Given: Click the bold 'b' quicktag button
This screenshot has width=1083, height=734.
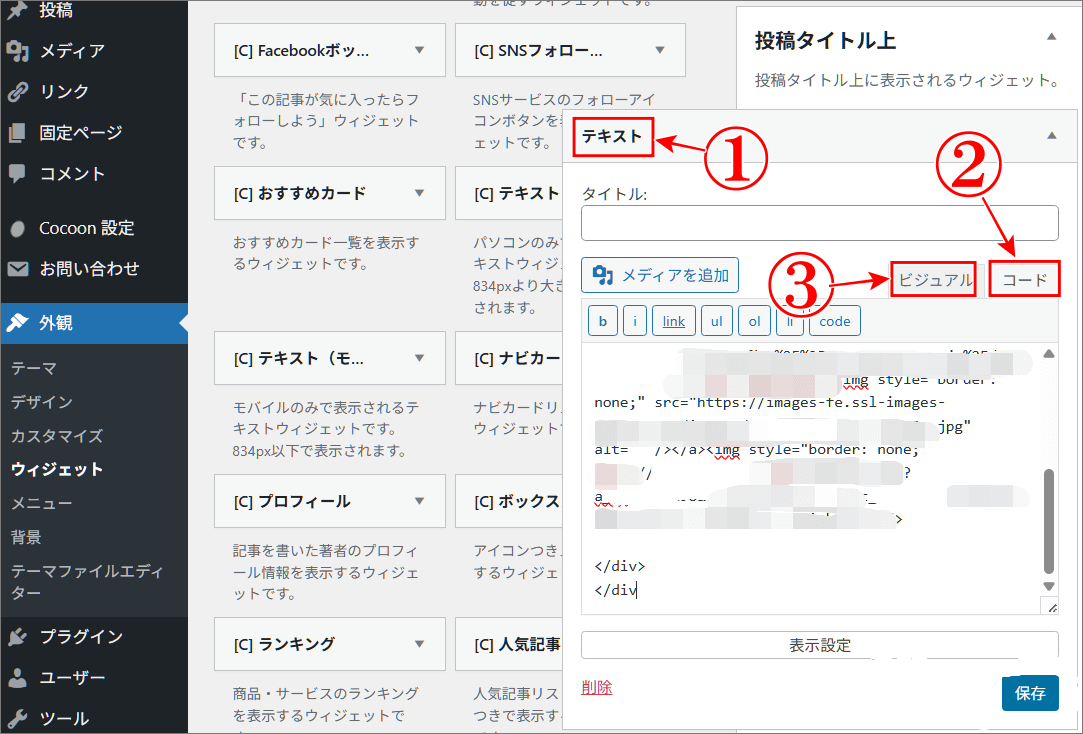Looking at the screenshot, I should tap(602, 321).
